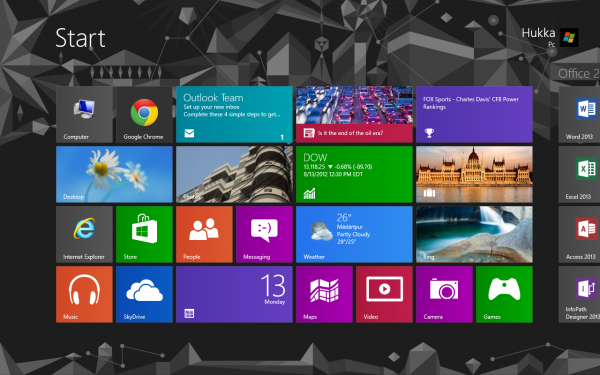The image size is (600, 375).
Task: Open the People tile
Action: coord(204,234)
